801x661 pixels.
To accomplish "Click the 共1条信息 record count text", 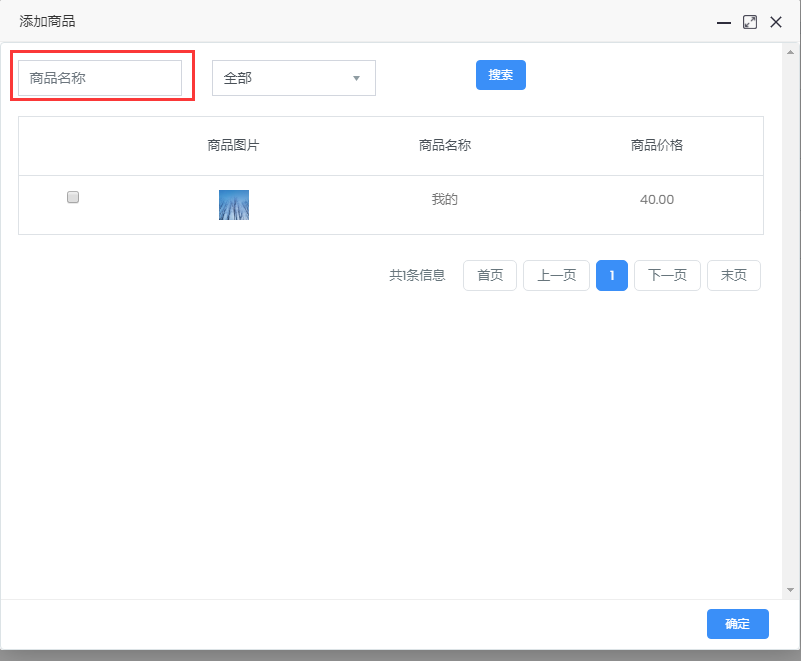I will (417, 275).
